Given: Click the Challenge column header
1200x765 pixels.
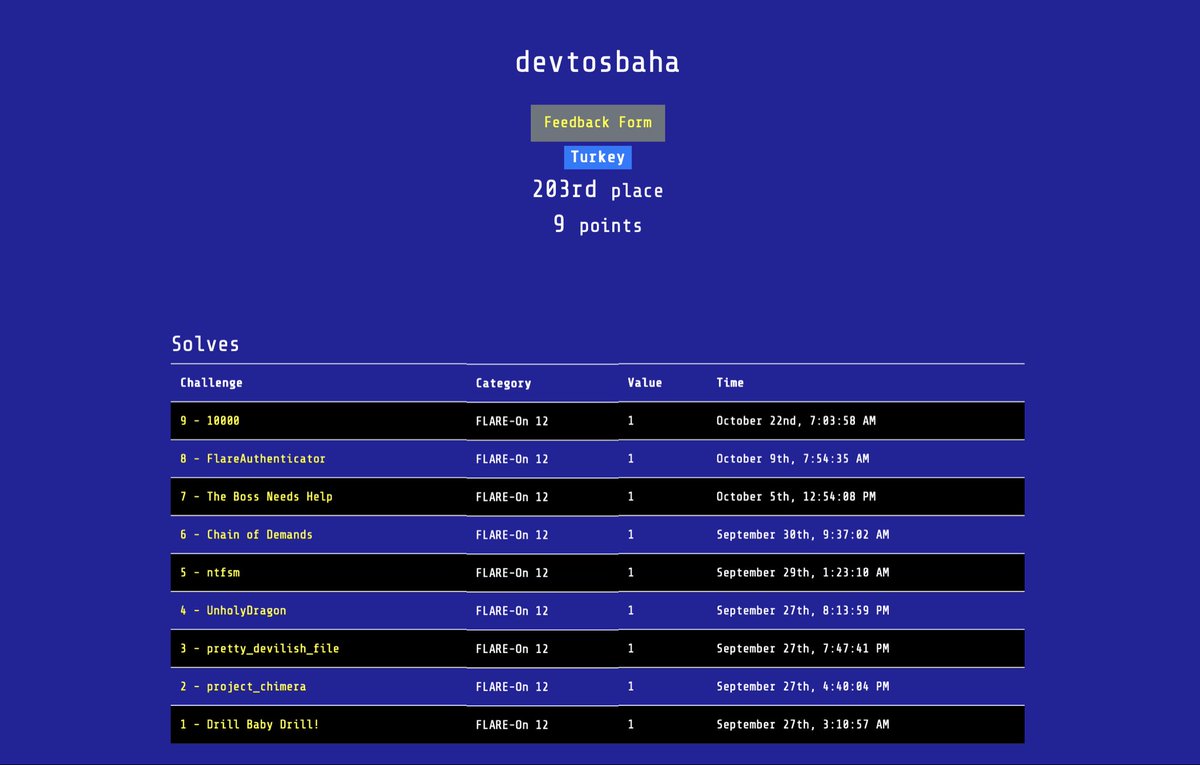Looking at the screenshot, I should click(x=211, y=383).
